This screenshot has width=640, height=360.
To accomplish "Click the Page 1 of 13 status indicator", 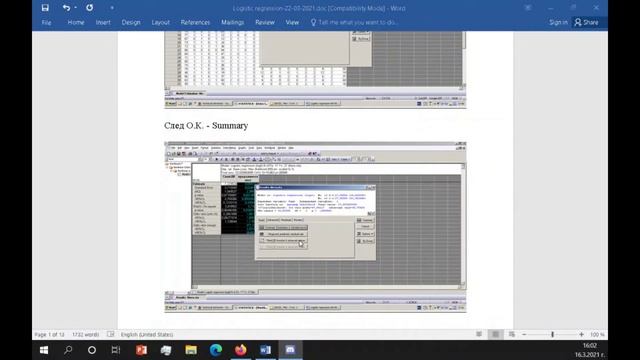I will 49,334.
